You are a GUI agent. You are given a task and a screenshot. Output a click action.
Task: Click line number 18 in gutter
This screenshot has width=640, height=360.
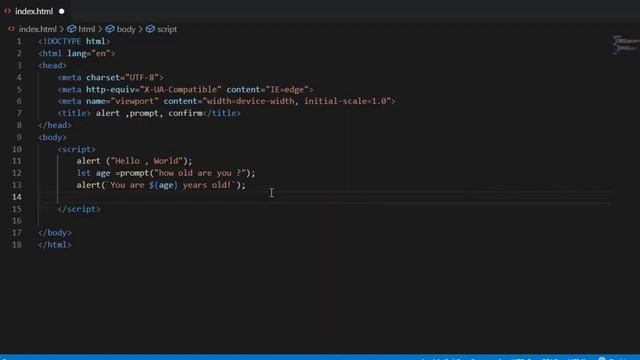(x=17, y=244)
